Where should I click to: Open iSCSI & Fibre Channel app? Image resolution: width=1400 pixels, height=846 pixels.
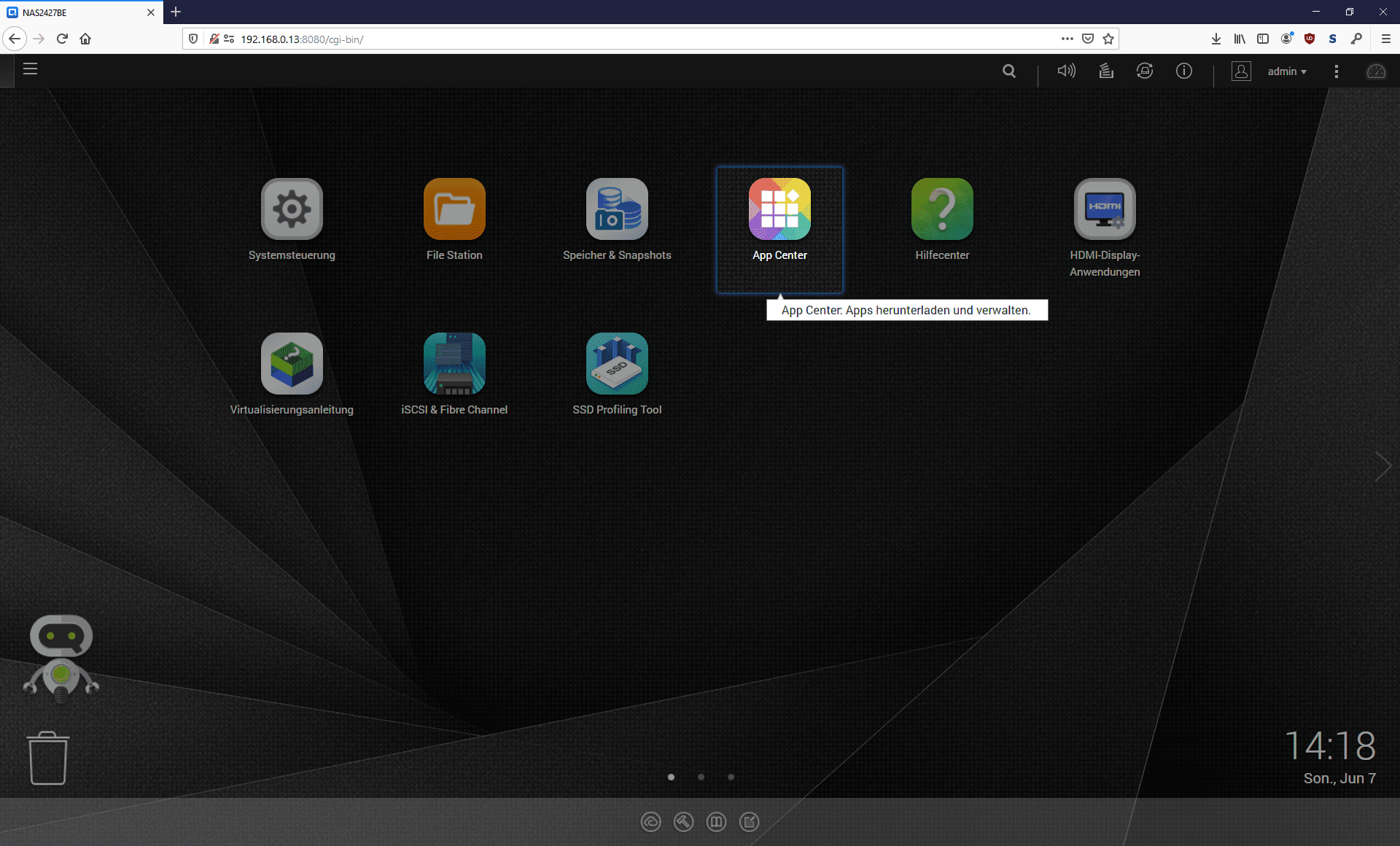point(454,364)
